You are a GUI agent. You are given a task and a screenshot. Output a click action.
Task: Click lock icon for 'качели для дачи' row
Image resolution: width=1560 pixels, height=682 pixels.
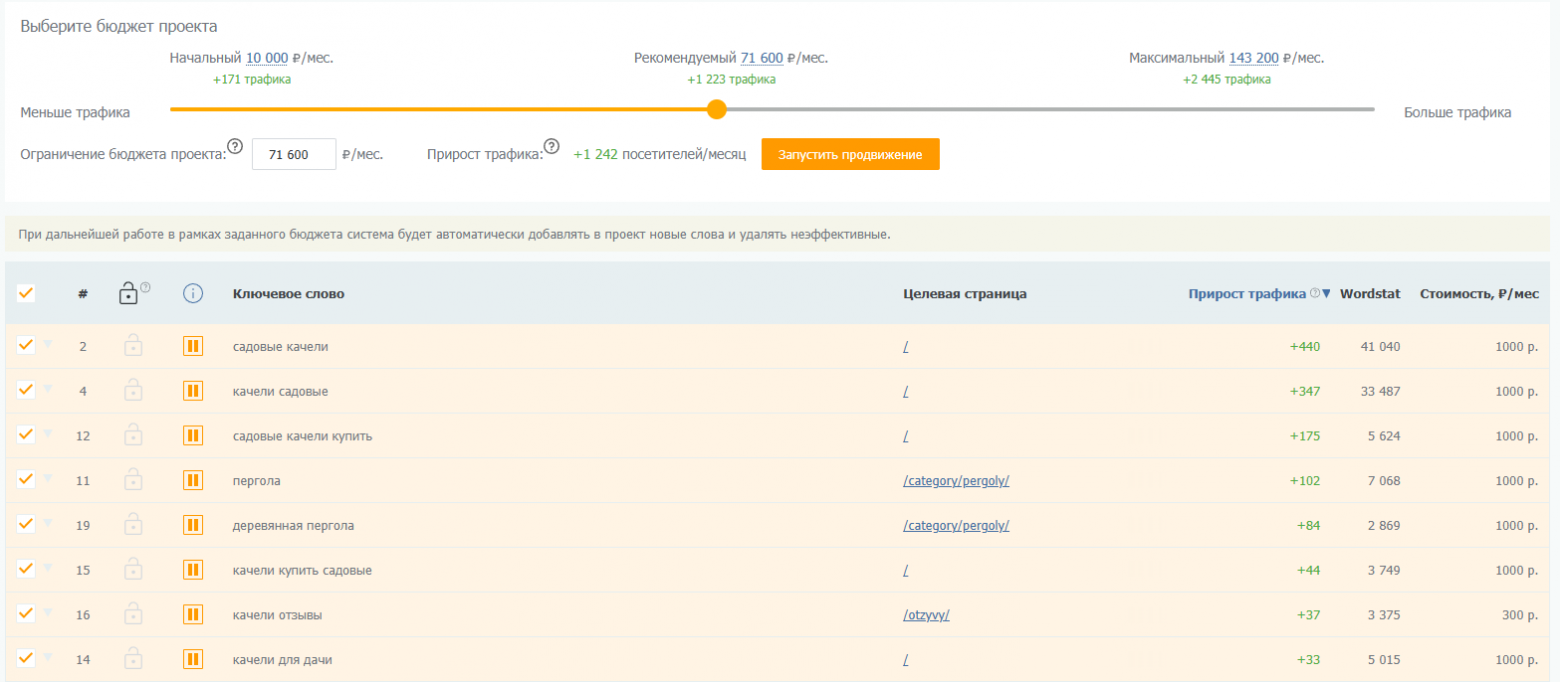132,659
